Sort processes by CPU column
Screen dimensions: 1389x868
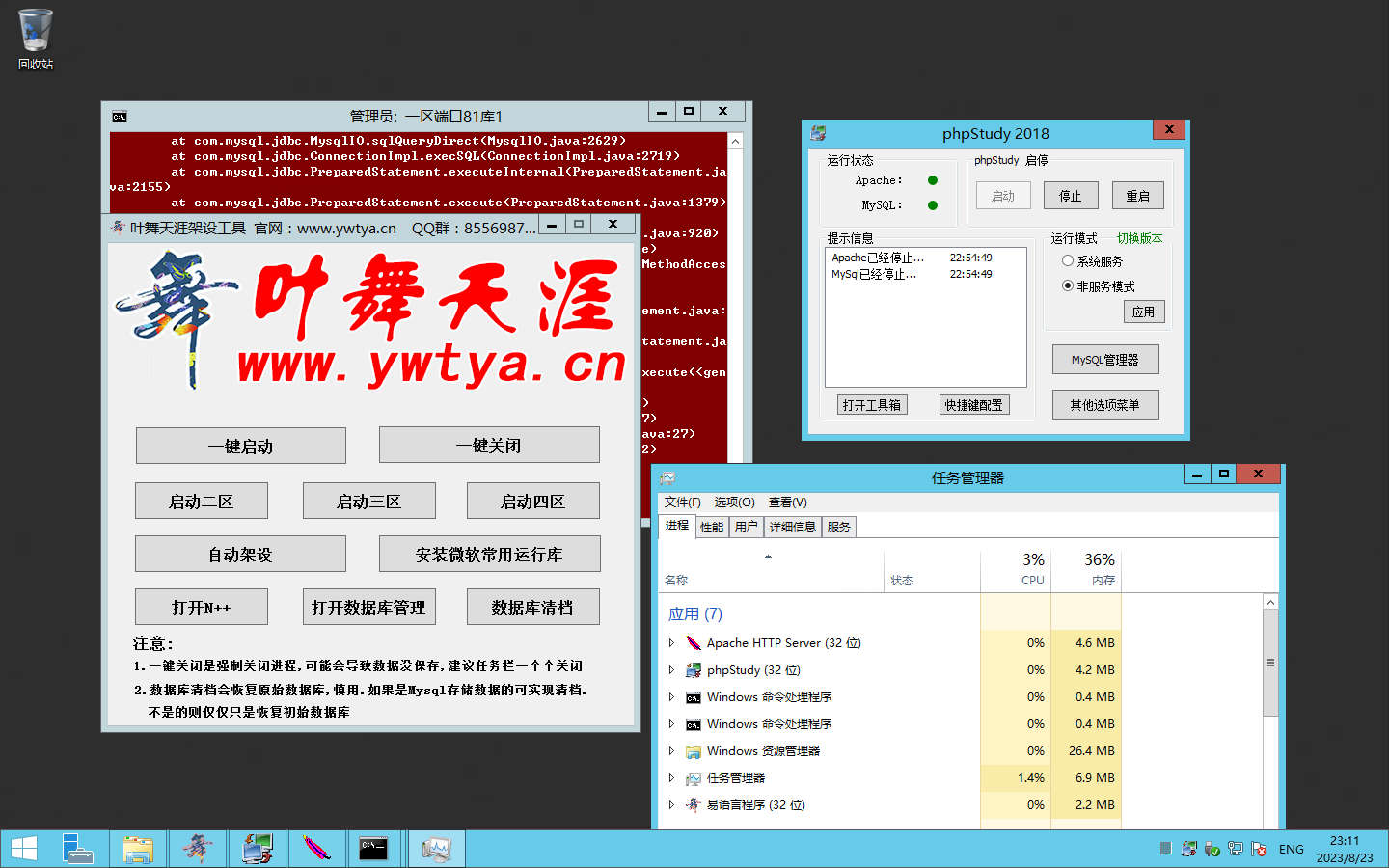[x=1016, y=569]
